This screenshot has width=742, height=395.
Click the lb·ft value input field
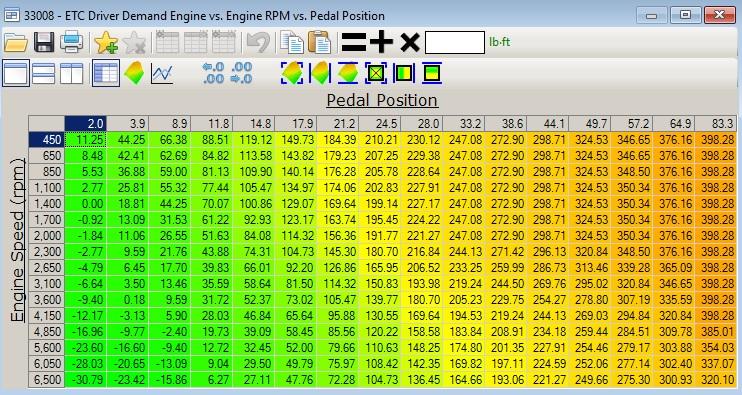pos(455,43)
